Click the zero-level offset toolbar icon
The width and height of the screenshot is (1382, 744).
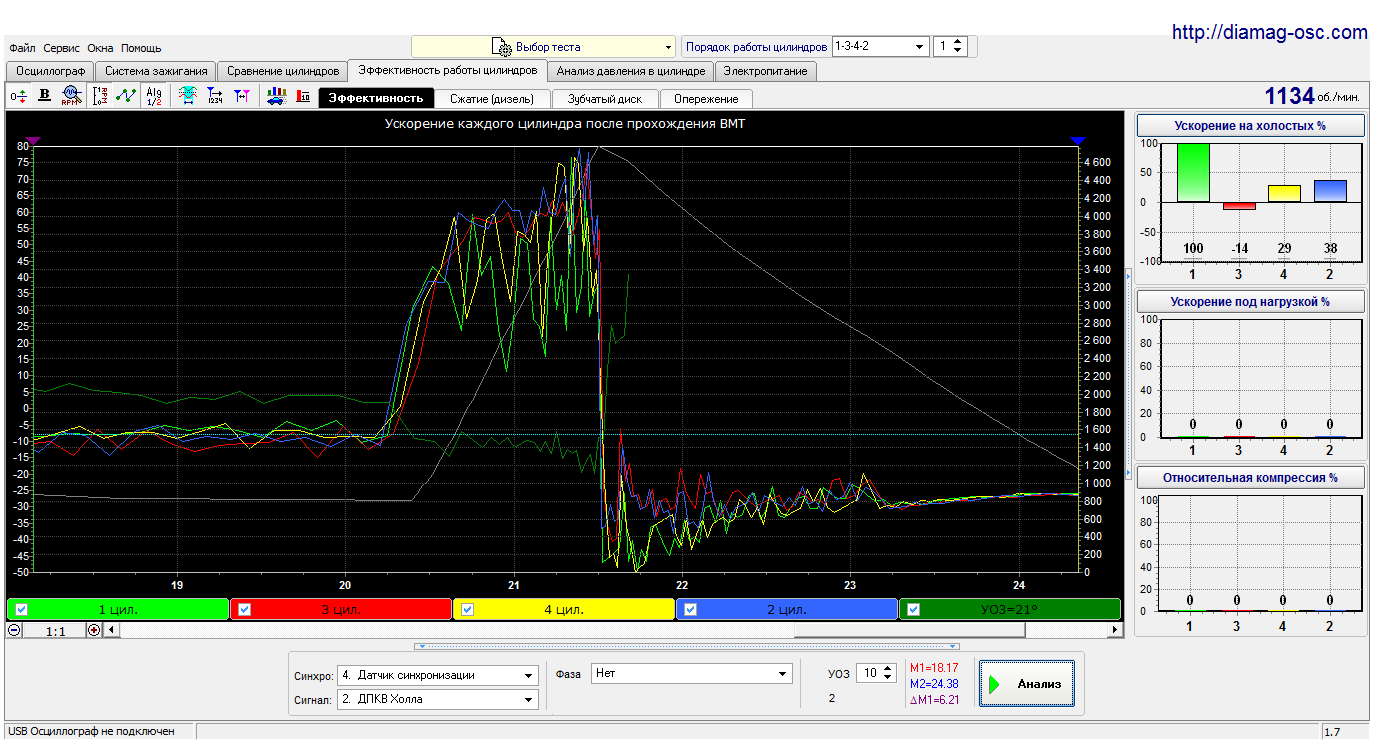coord(18,96)
